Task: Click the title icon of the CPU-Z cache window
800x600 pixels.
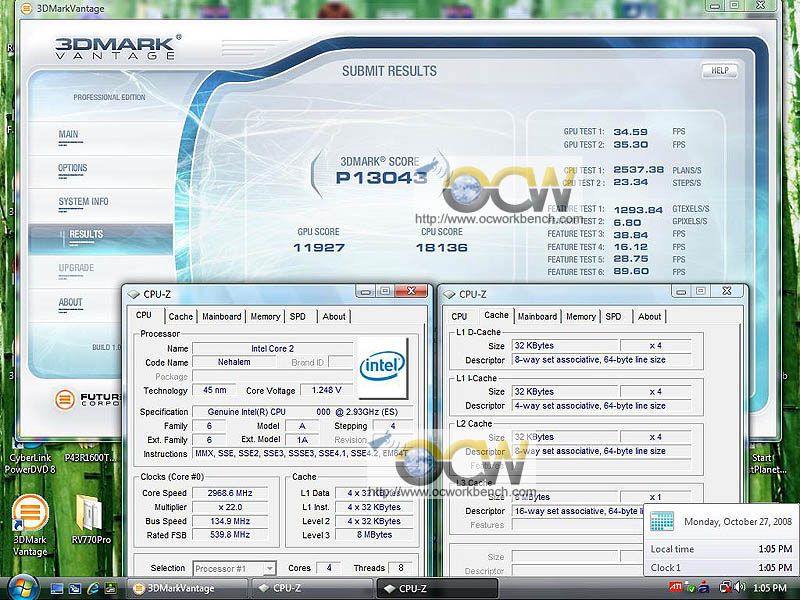Action: 449,294
